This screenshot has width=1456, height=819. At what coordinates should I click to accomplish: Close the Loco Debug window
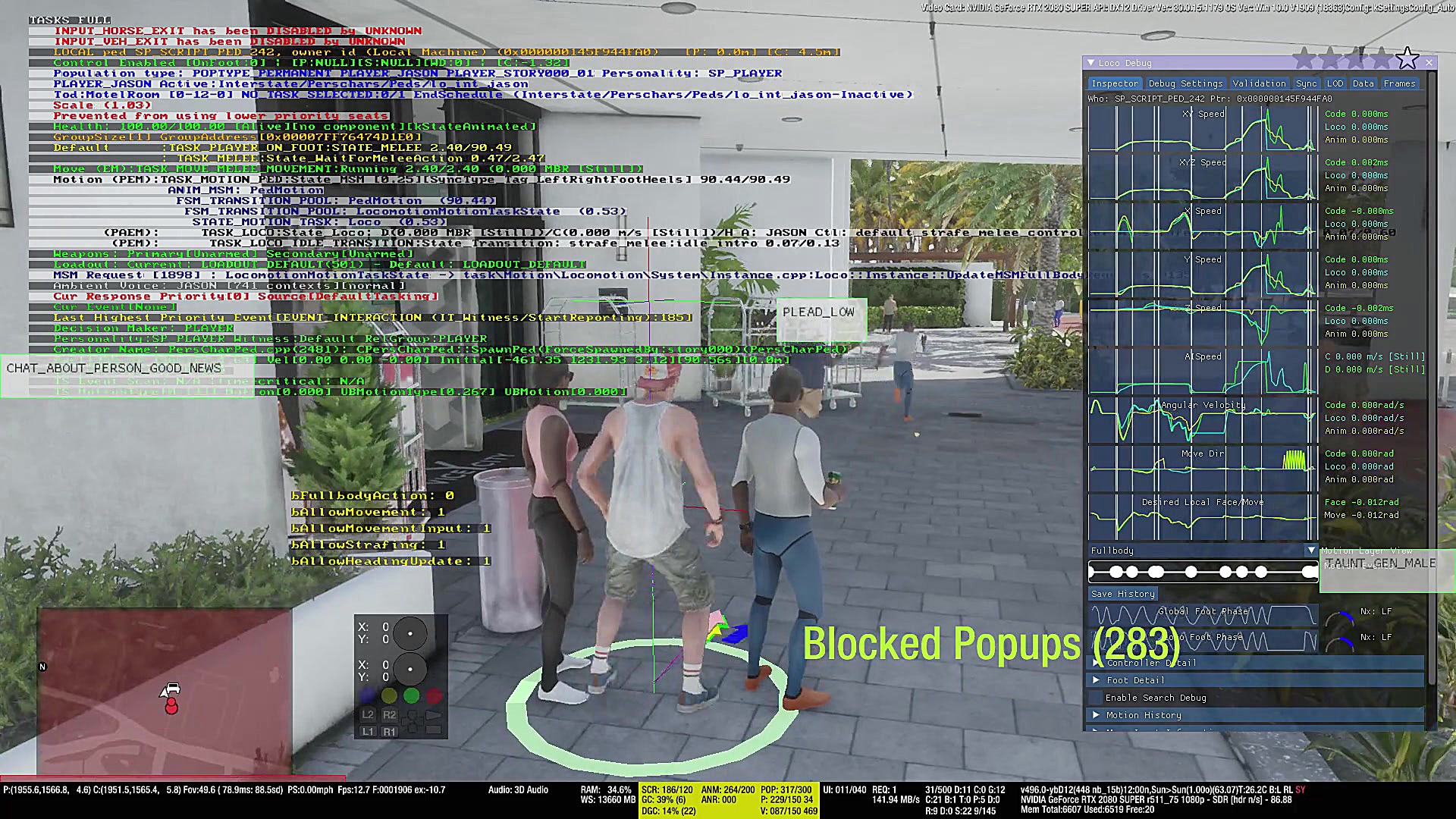(x=1429, y=63)
